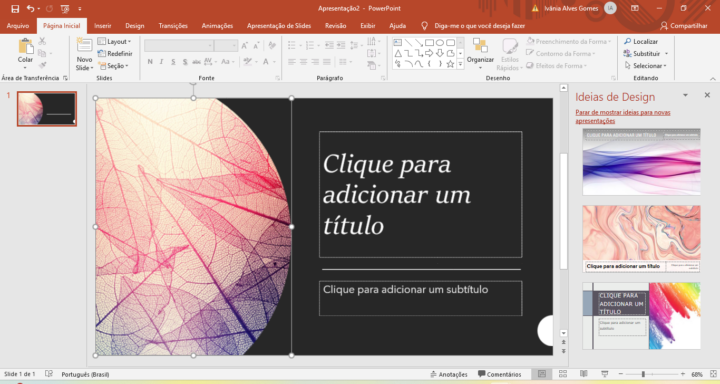Screen dimensions: 720x384
Task: Open the Seção dropdown menu
Action: click(113, 66)
